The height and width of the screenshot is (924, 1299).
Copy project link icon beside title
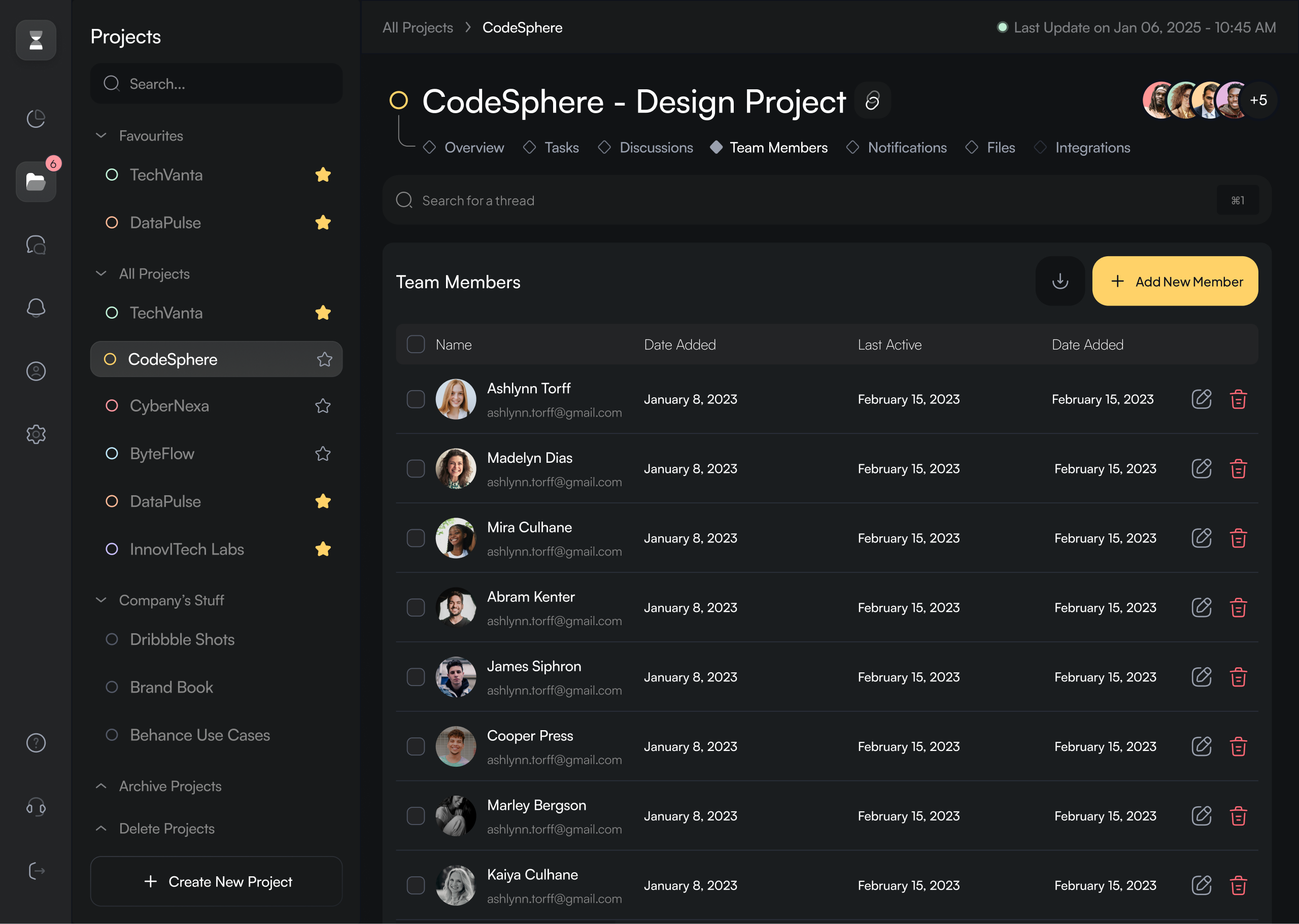click(x=872, y=100)
